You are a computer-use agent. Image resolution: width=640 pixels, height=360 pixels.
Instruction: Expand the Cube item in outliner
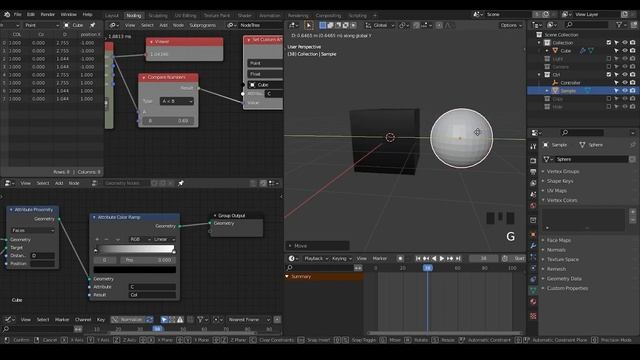(547, 51)
